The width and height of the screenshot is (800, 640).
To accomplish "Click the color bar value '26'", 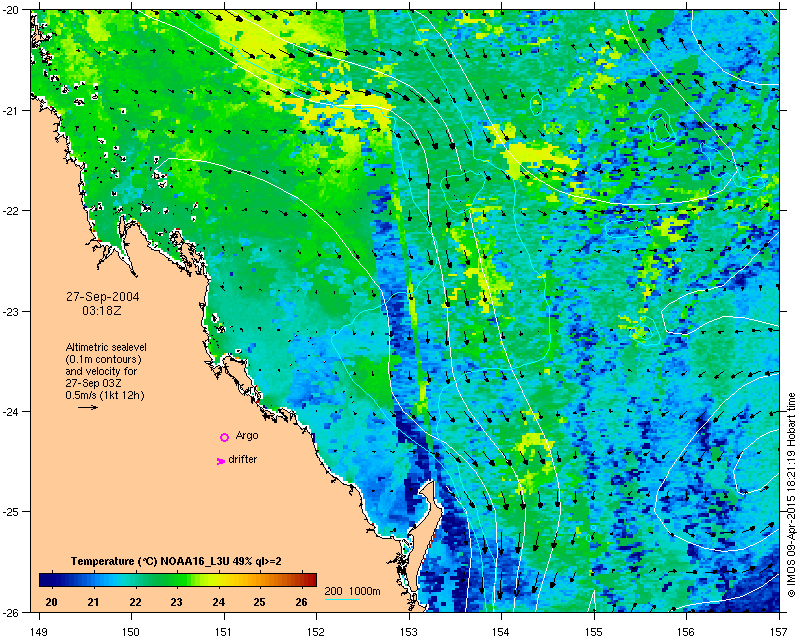I will click(302, 602).
